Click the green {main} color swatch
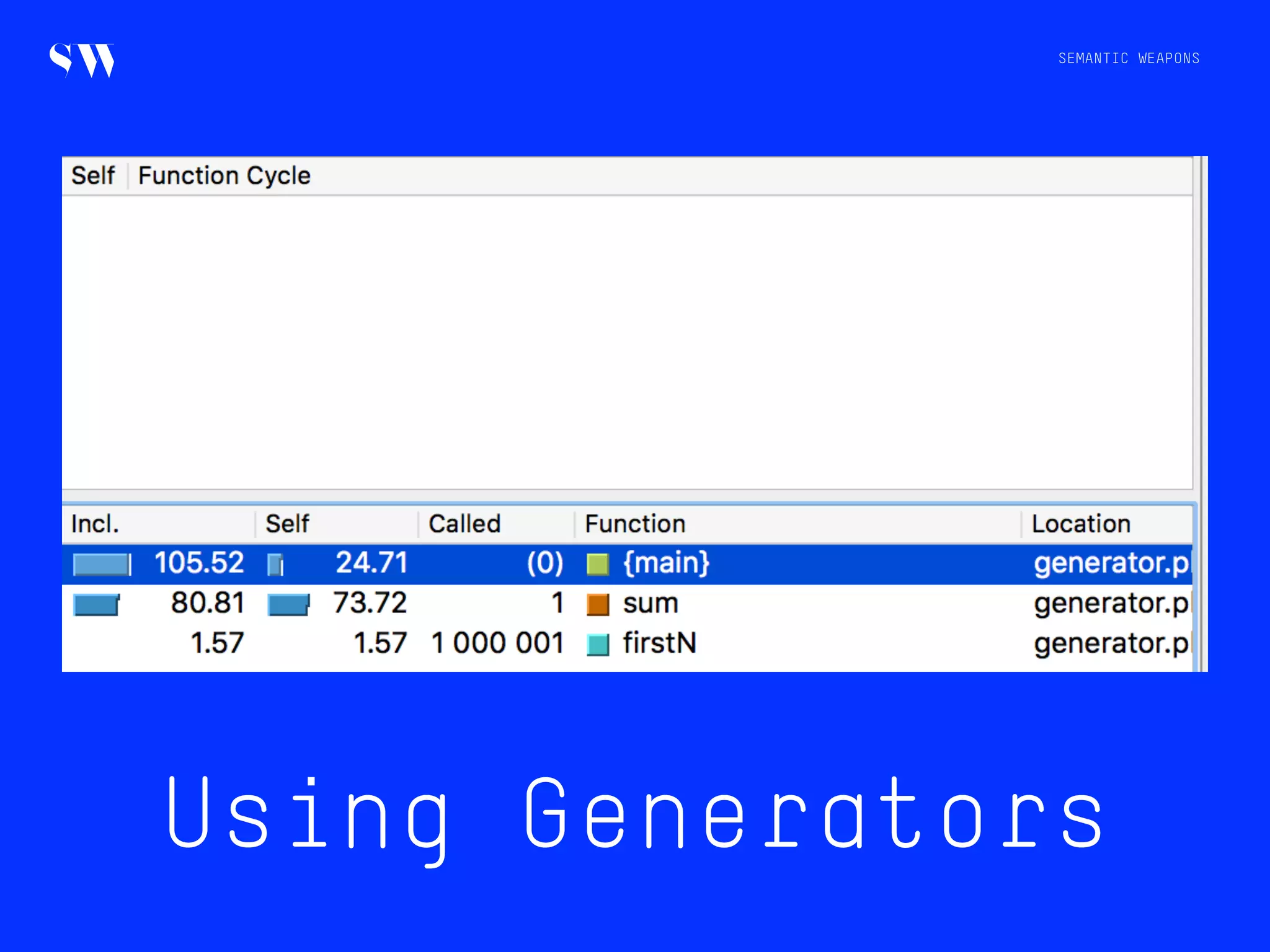 tap(598, 564)
